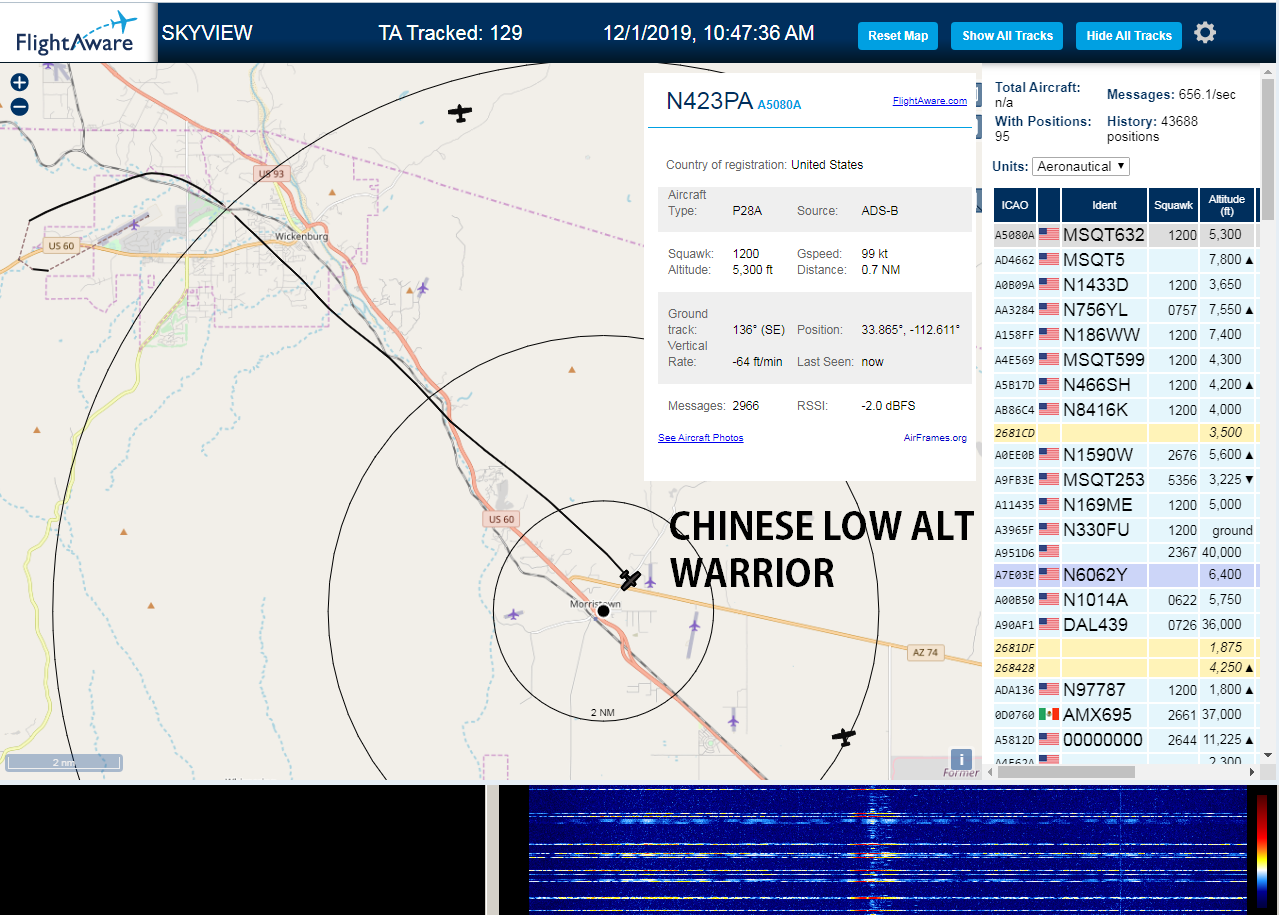Screen dimensions: 1279x915
Task: Click the FlightAware logo
Action: pos(78,33)
